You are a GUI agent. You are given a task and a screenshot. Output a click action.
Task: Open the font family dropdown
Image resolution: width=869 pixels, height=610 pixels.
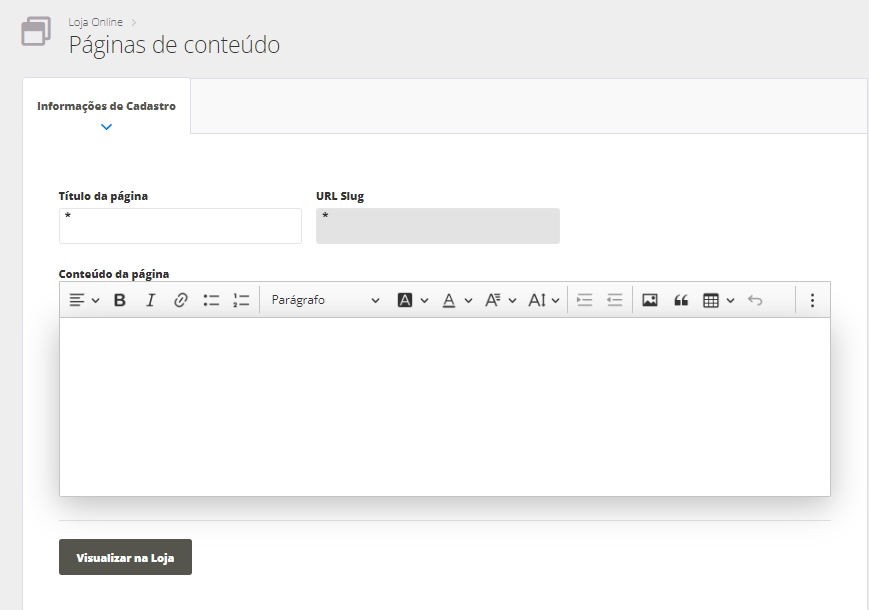point(500,300)
